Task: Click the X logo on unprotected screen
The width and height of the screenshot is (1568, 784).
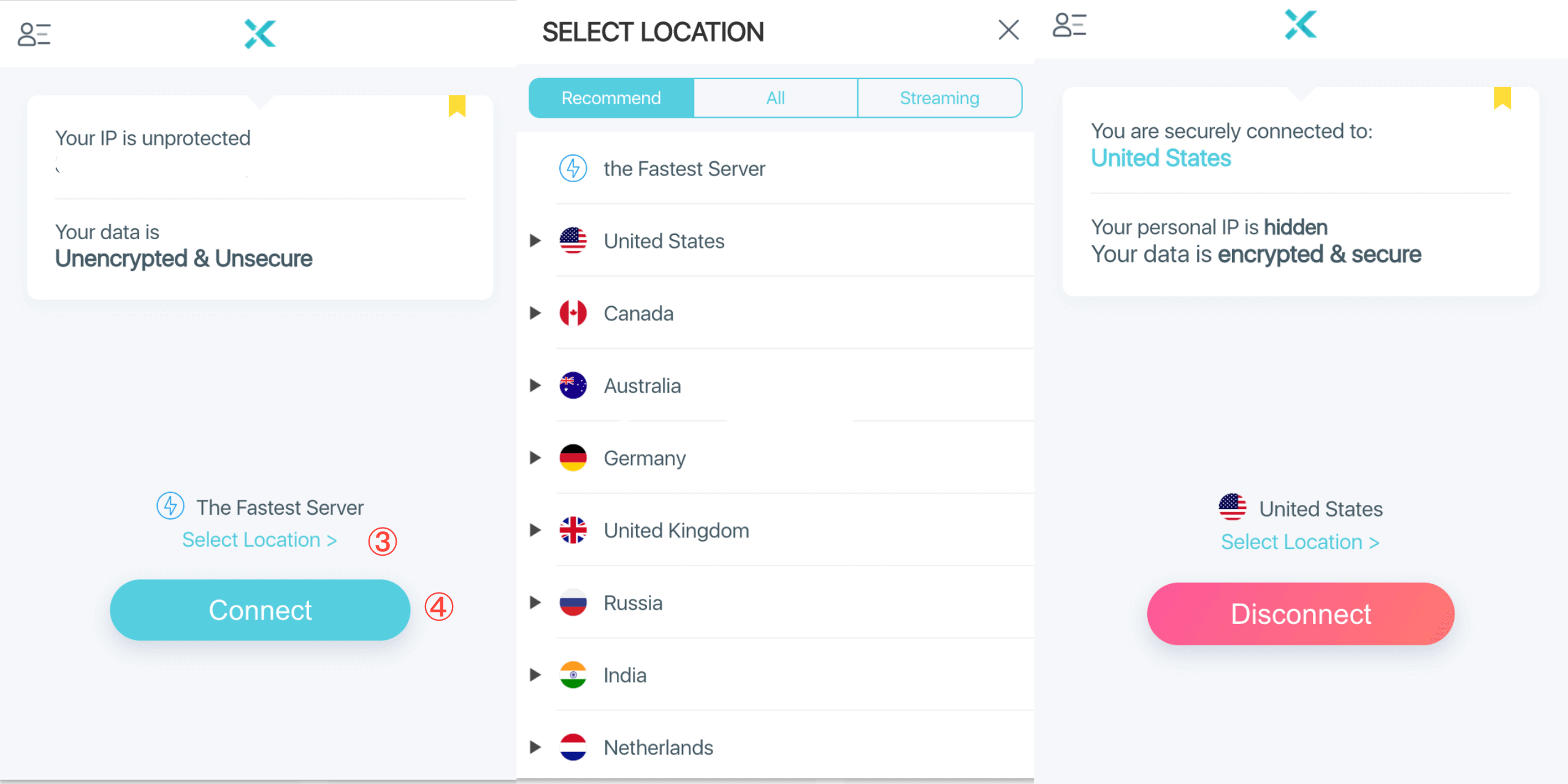Action: [260, 34]
